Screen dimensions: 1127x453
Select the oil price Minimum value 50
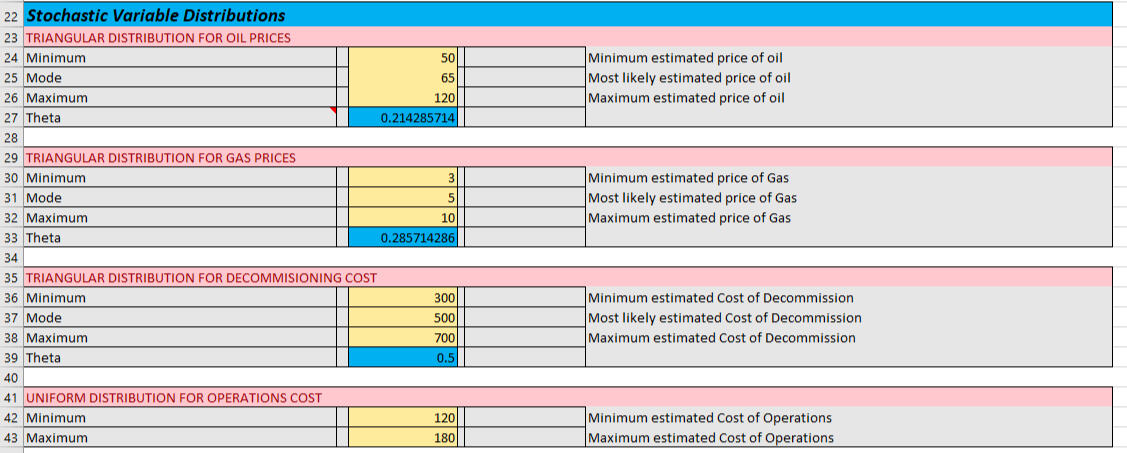tap(403, 58)
